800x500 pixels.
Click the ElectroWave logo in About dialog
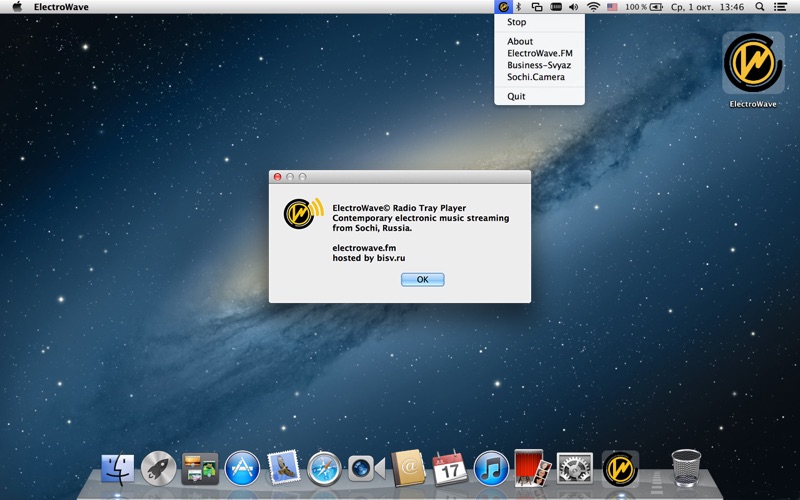tap(304, 213)
